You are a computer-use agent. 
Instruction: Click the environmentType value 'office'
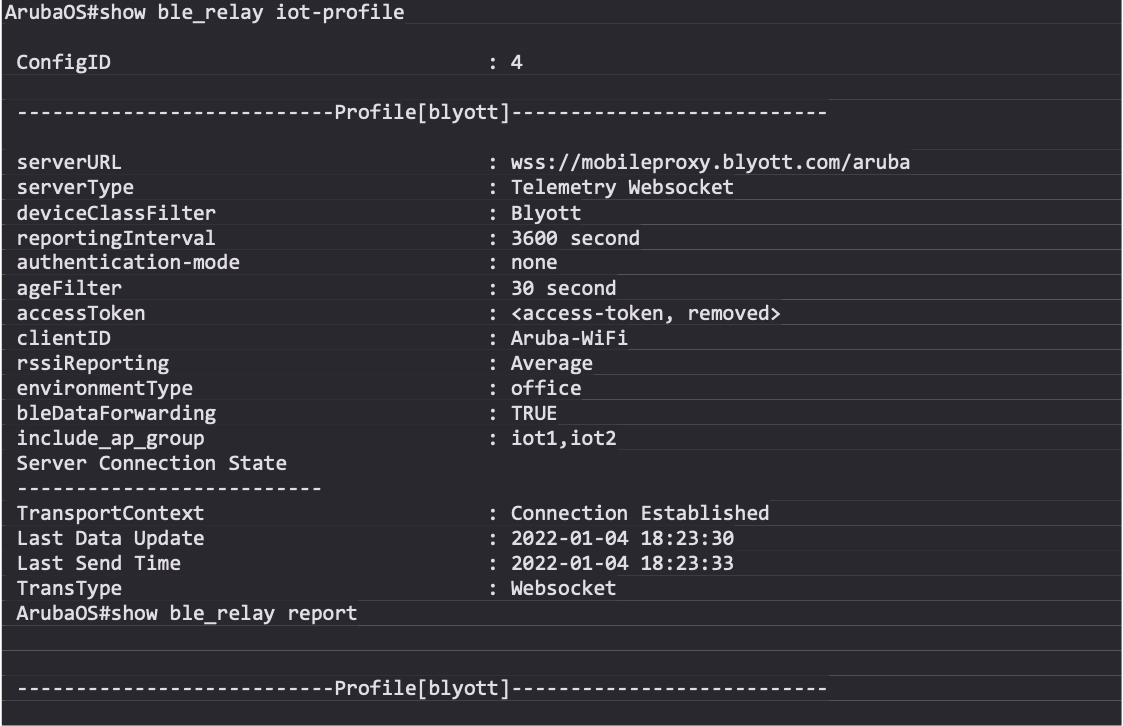pos(546,388)
